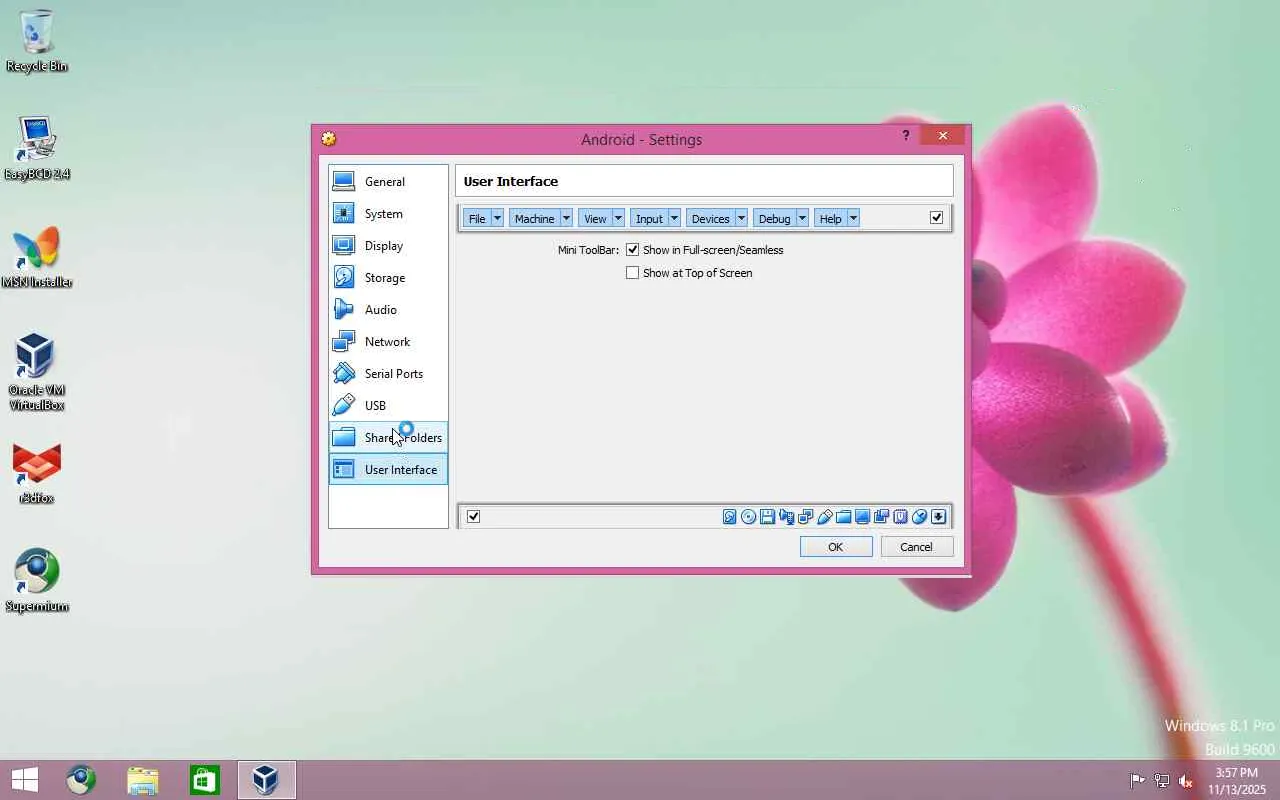
Task: Open the Audio settings page
Action: pyautogui.click(x=388, y=310)
